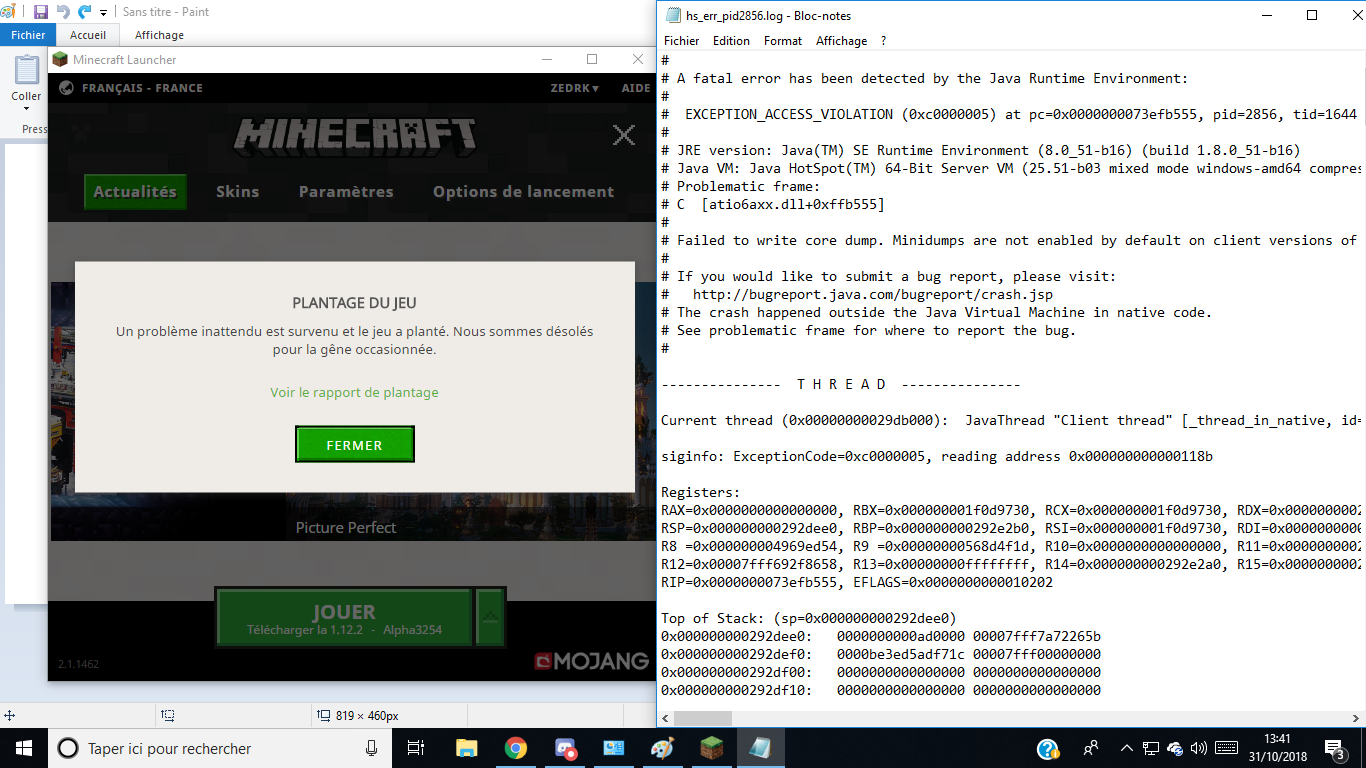Click the blue question mark tray icon
The height and width of the screenshot is (768, 1366).
click(1047, 748)
